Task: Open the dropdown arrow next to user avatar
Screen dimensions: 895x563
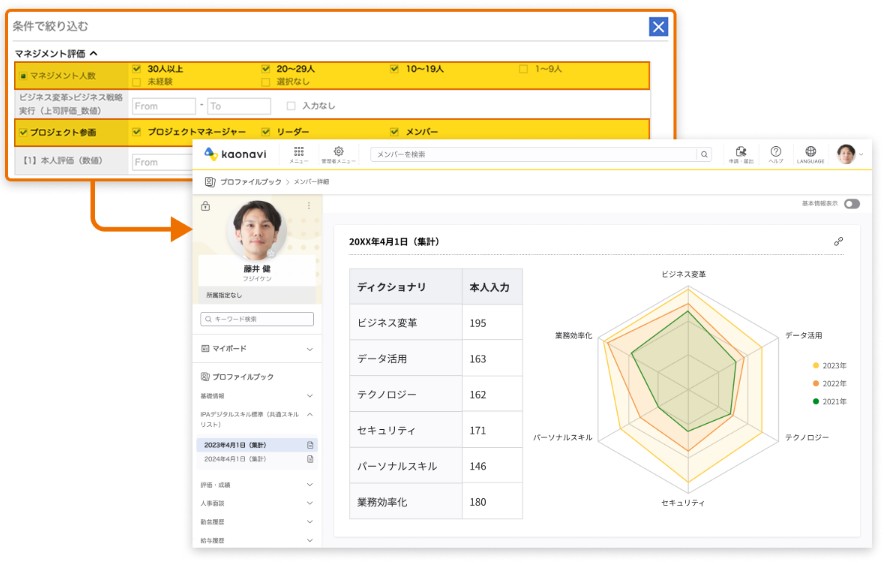Action: point(861,154)
